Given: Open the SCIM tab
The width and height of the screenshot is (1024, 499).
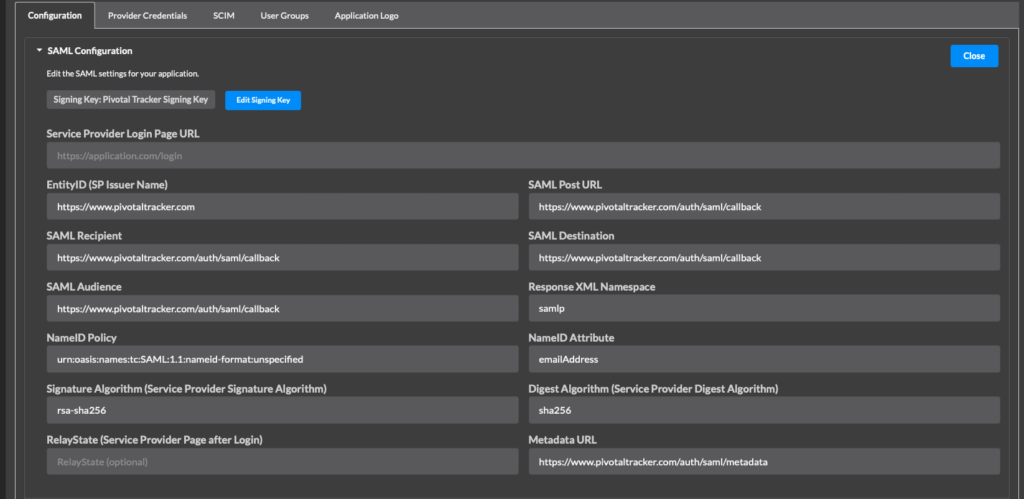Looking at the screenshot, I should [223, 16].
